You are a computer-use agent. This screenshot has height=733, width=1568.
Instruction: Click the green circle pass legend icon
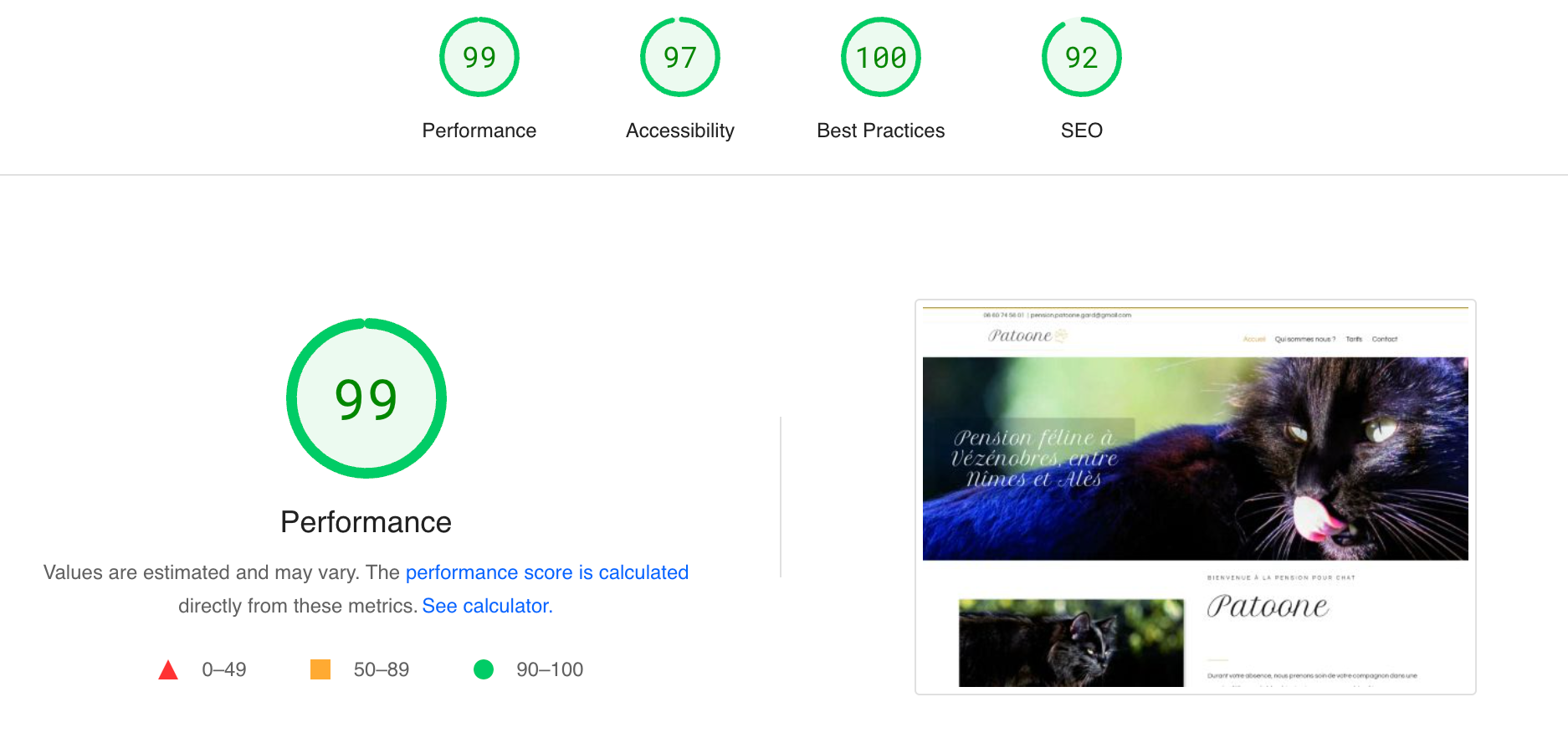[x=484, y=669]
